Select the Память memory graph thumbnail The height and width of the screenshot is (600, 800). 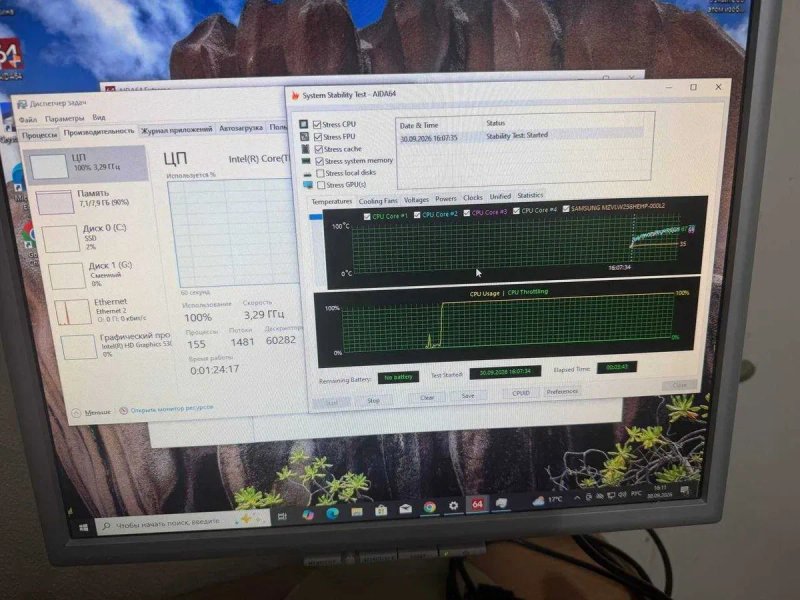55,202
